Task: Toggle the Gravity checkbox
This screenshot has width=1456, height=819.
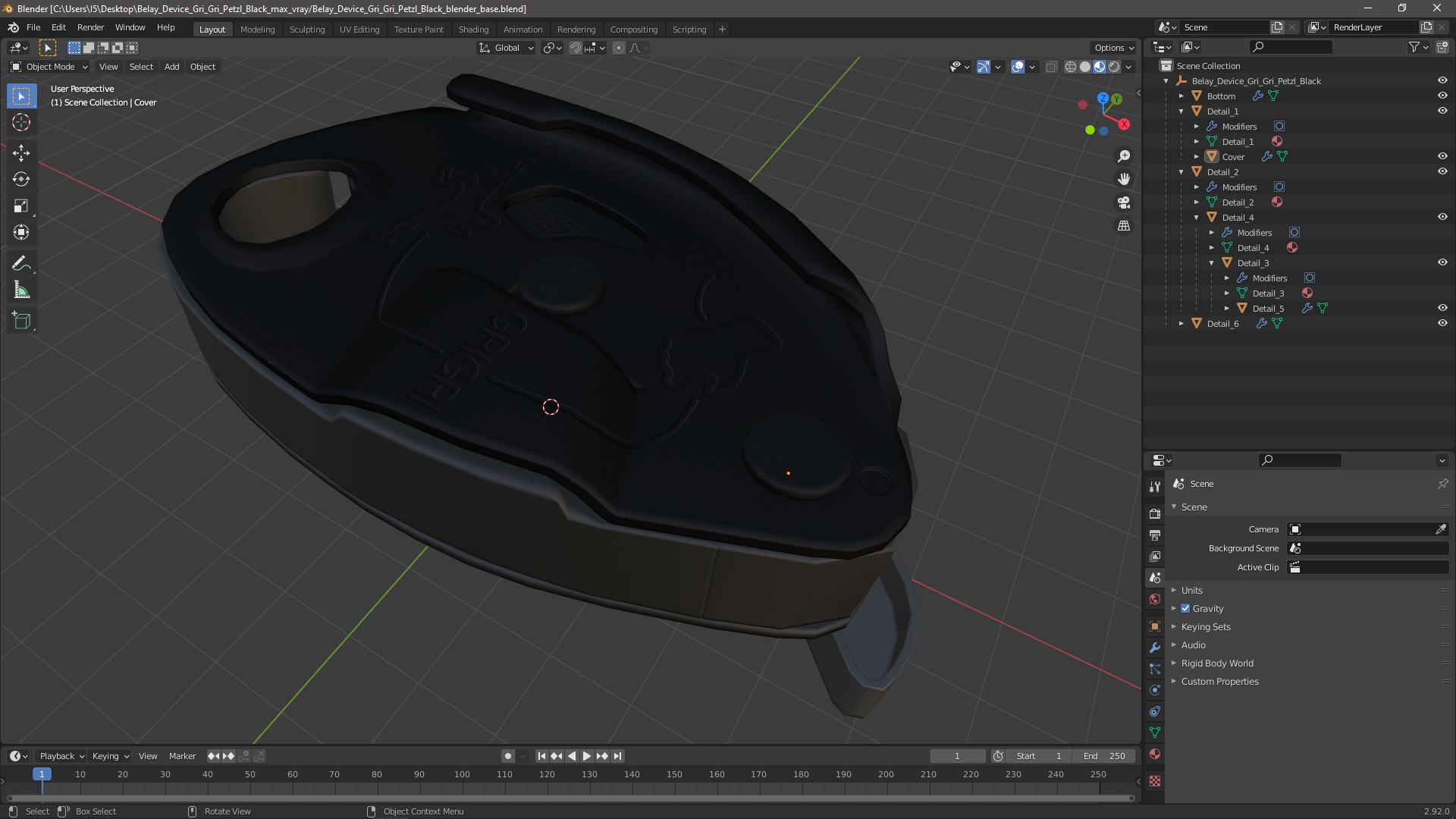Action: click(1185, 609)
